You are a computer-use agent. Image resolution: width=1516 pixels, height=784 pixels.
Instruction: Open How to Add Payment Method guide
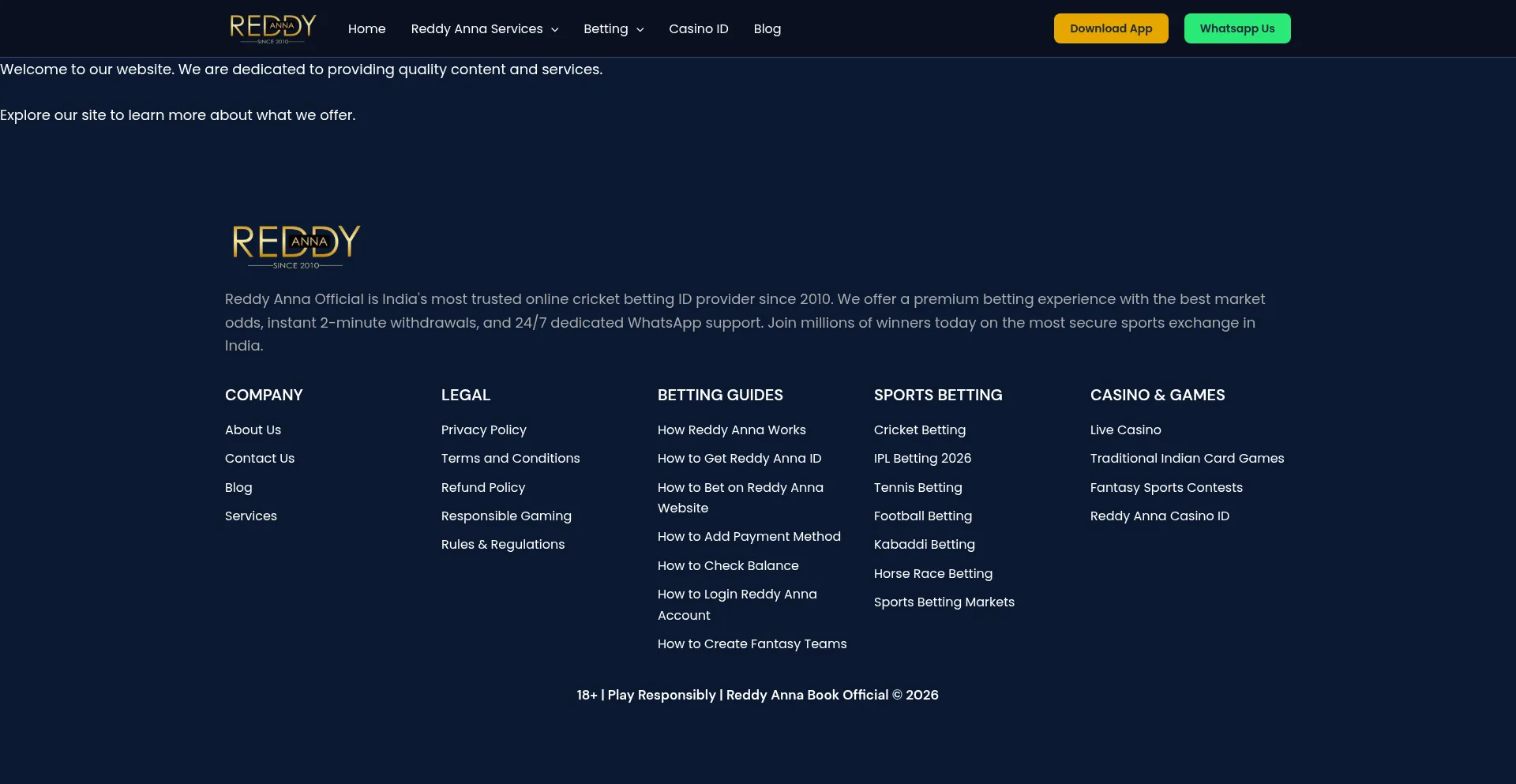point(749,536)
